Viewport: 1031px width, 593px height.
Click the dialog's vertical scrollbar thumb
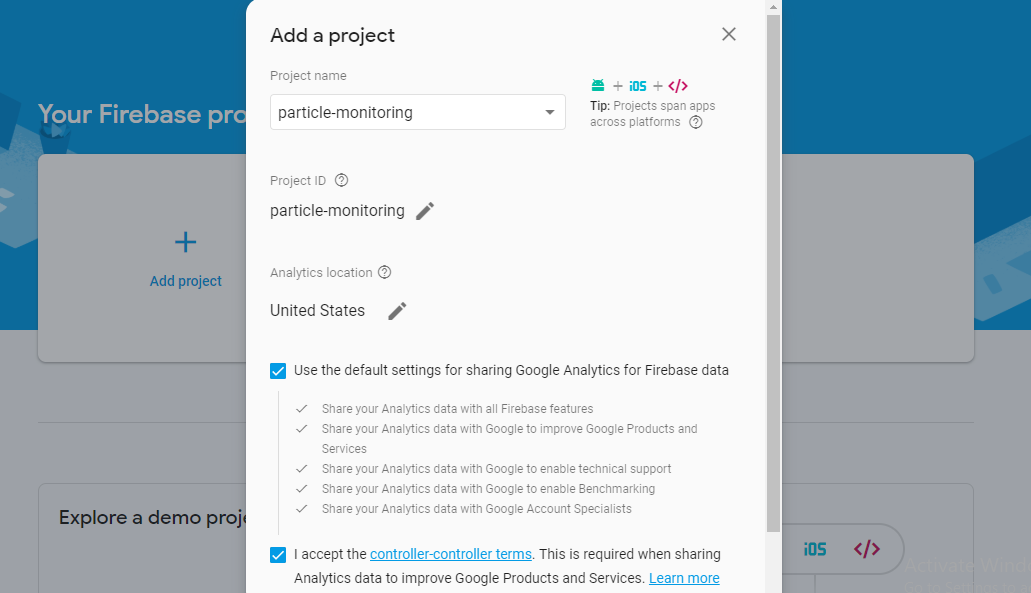click(x=773, y=273)
